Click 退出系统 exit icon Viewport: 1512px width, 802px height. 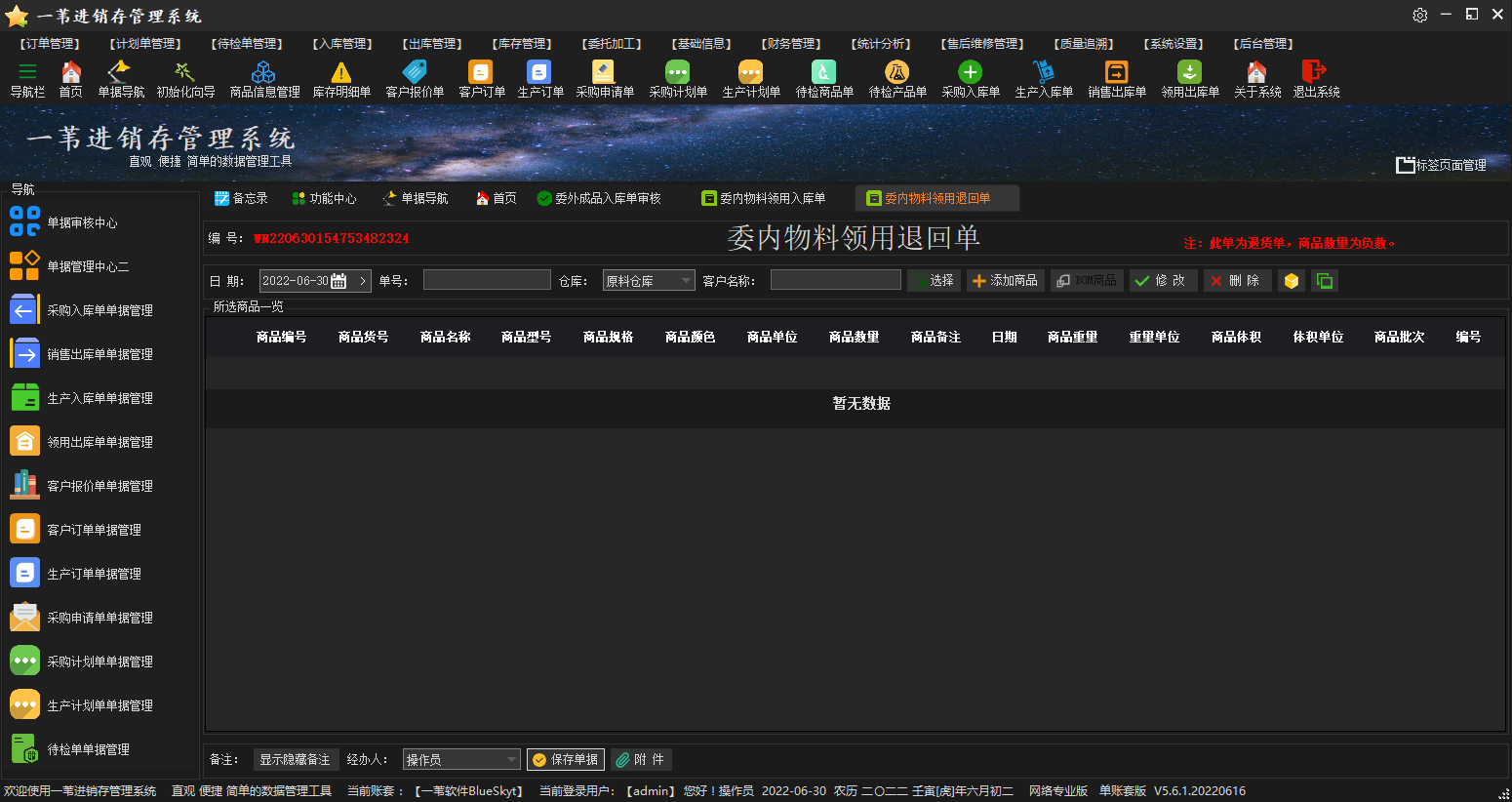(1316, 79)
